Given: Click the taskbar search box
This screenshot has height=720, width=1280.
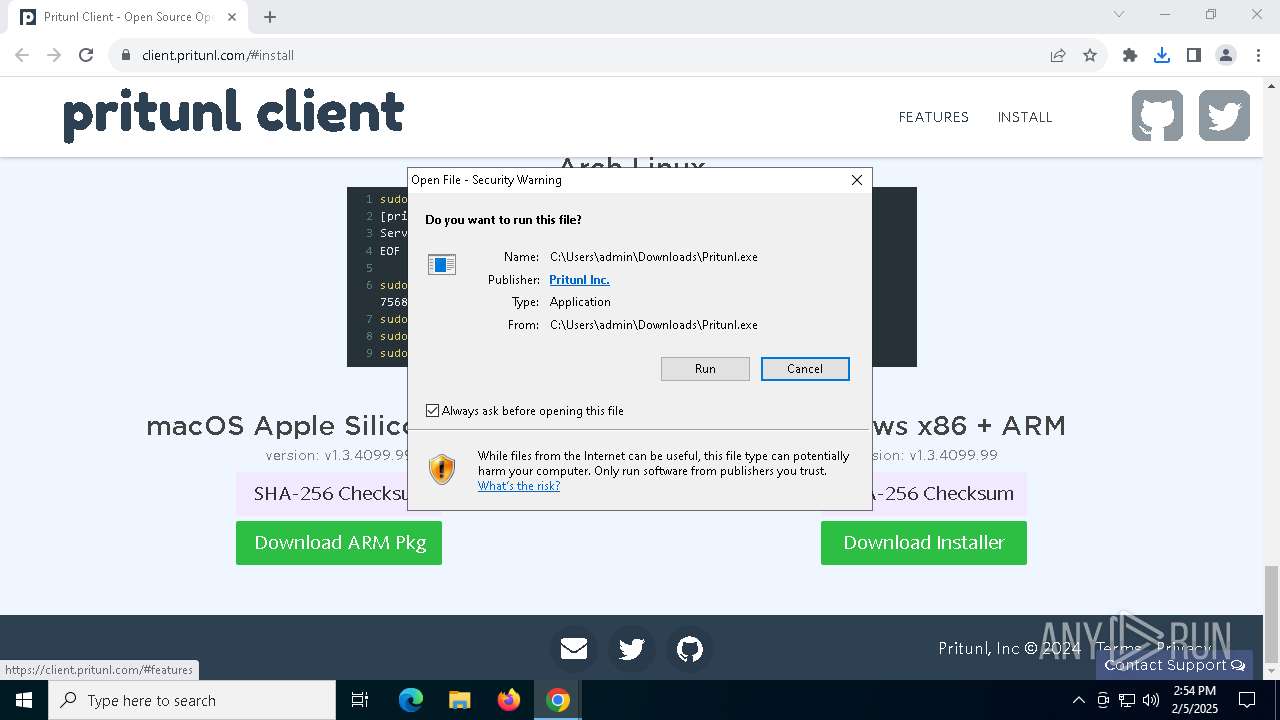Looking at the screenshot, I should pyautogui.click(x=192, y=700).
